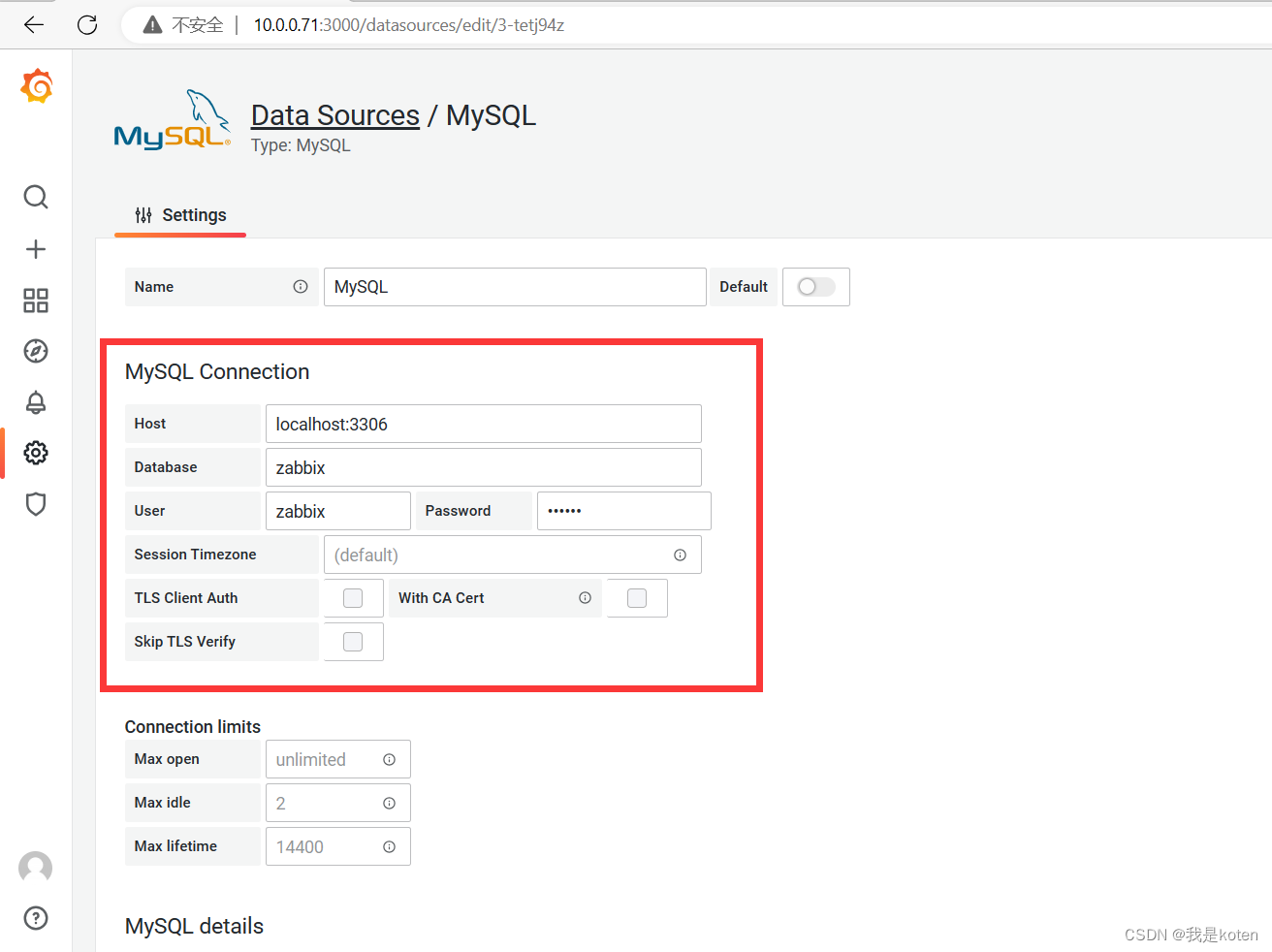The height and width of the screenshot is (952, 1272).
Task: Click info icon beside With CA Cert
Action: pyautogui.click(x=586, y=598)
